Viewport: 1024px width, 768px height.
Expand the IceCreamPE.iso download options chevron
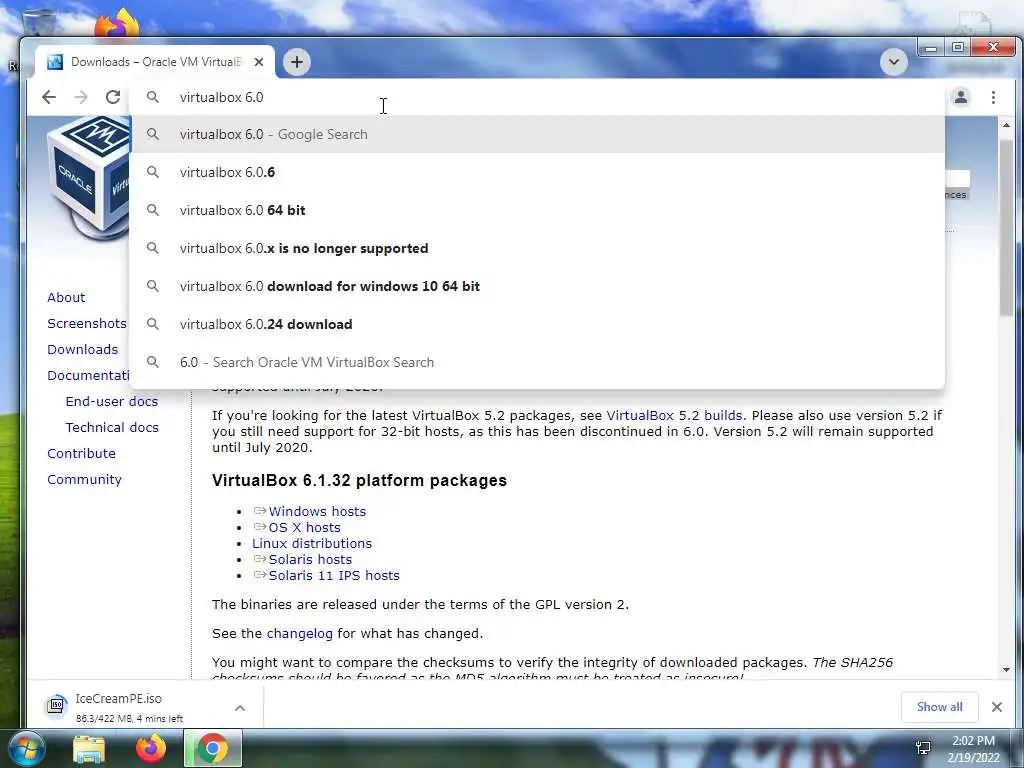[x=240, y=708]
